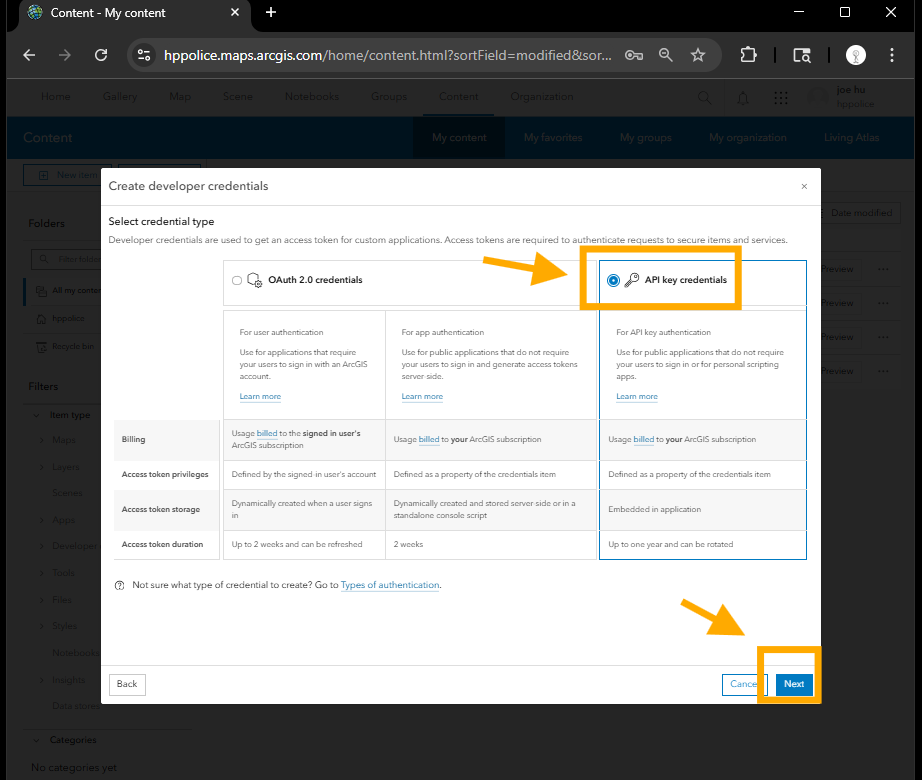This screenshot has width=922, height=780.
Task: Open the Recycle bin folder
Action: pyautogui.click(x=73, y=347)
